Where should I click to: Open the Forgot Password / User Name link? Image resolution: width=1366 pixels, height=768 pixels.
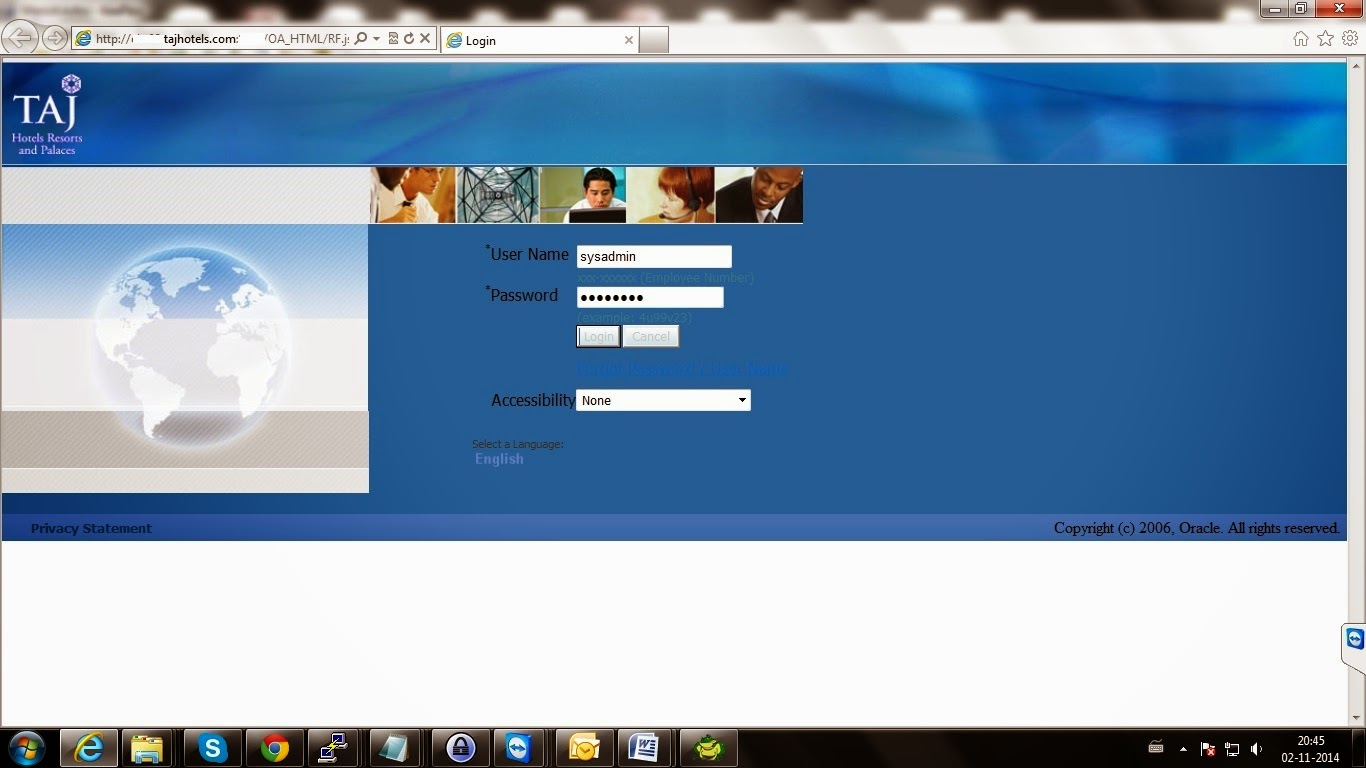coord(683,369)
